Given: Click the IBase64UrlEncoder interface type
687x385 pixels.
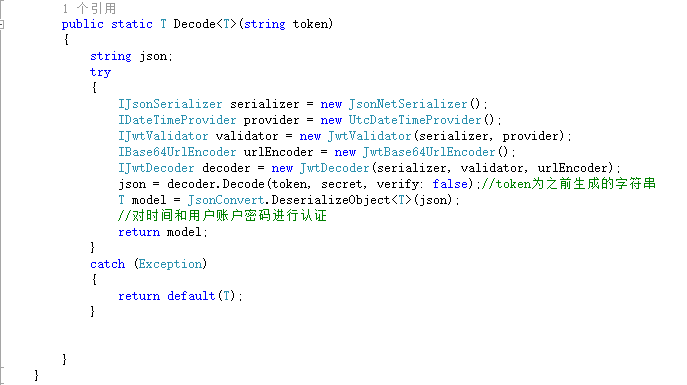Looking at the screenshot, I should [x=177, y=152].
